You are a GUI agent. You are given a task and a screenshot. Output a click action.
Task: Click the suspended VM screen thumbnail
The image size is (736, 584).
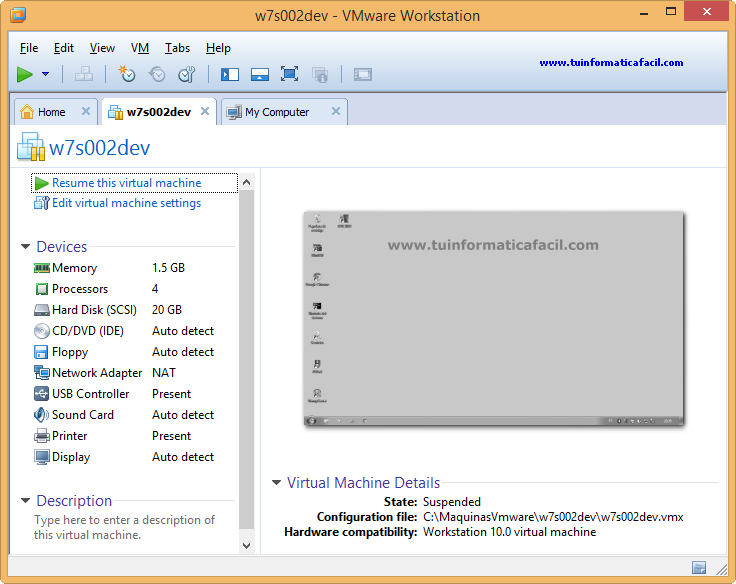493,319
